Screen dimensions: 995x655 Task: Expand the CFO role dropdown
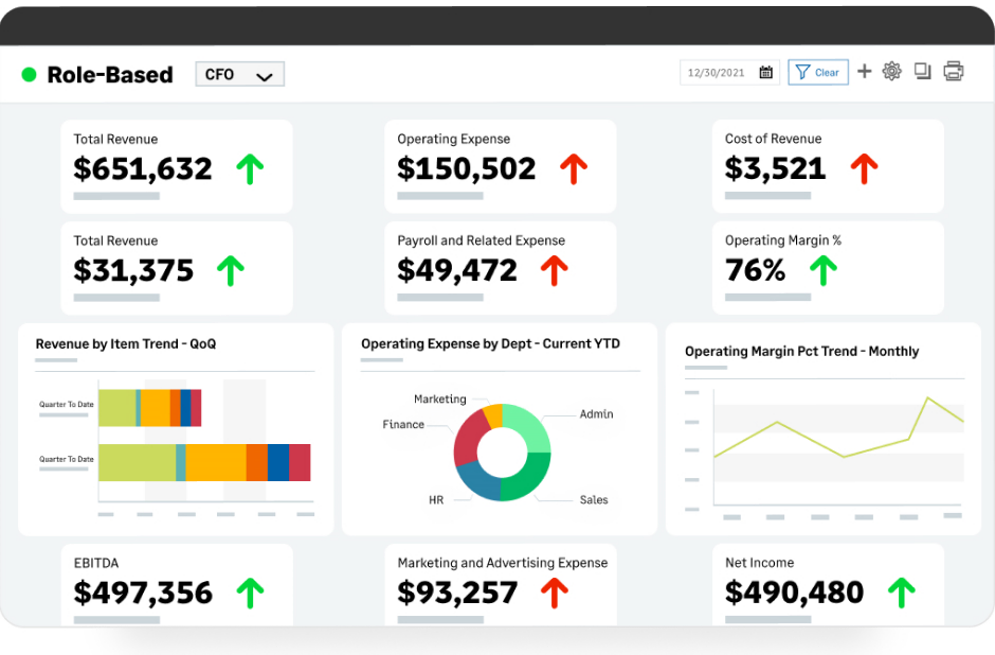tap(240, 75)
